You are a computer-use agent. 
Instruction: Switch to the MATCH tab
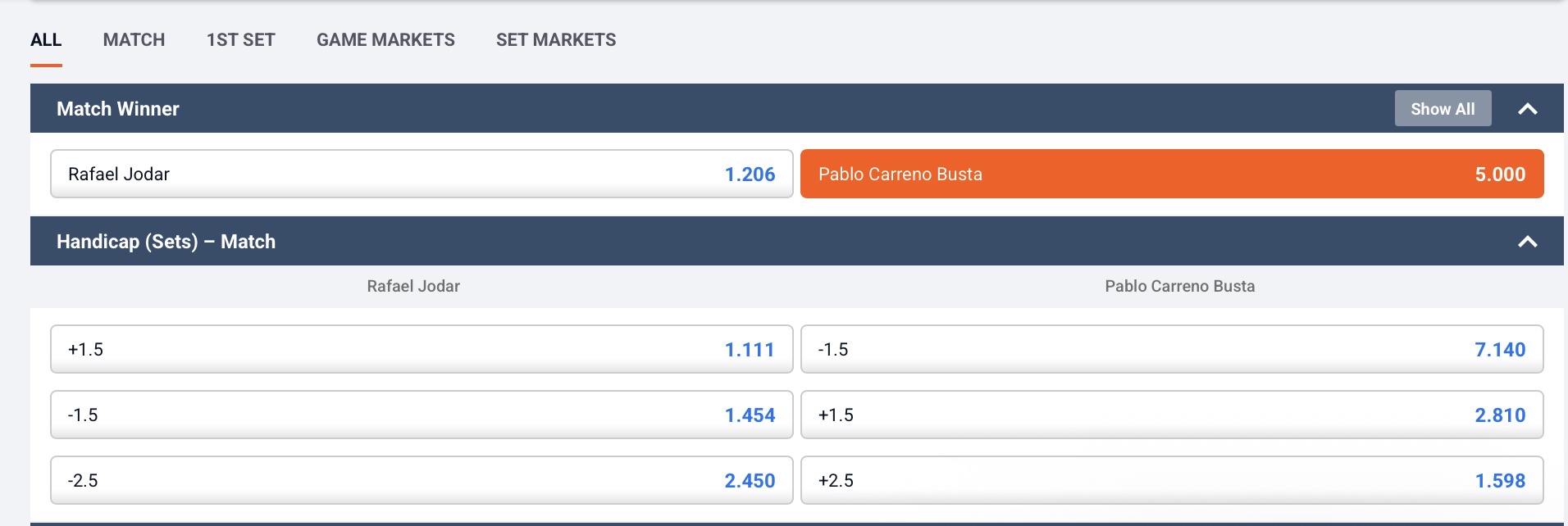point(134,39)
